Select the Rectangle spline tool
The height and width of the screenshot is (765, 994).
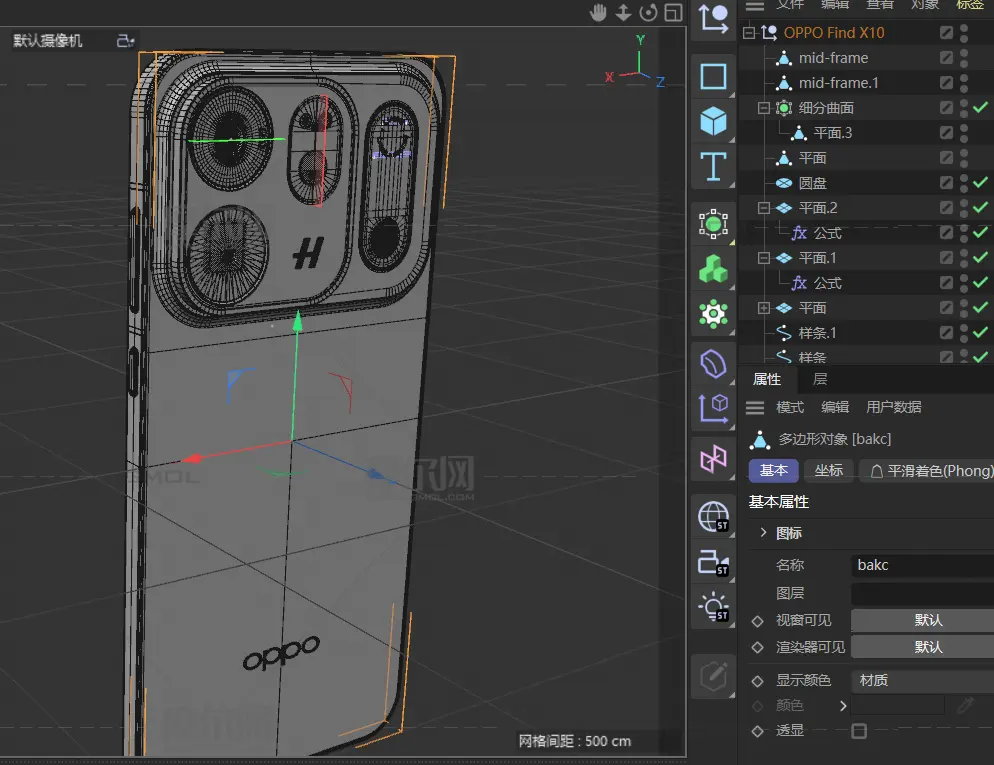point(713,76)
